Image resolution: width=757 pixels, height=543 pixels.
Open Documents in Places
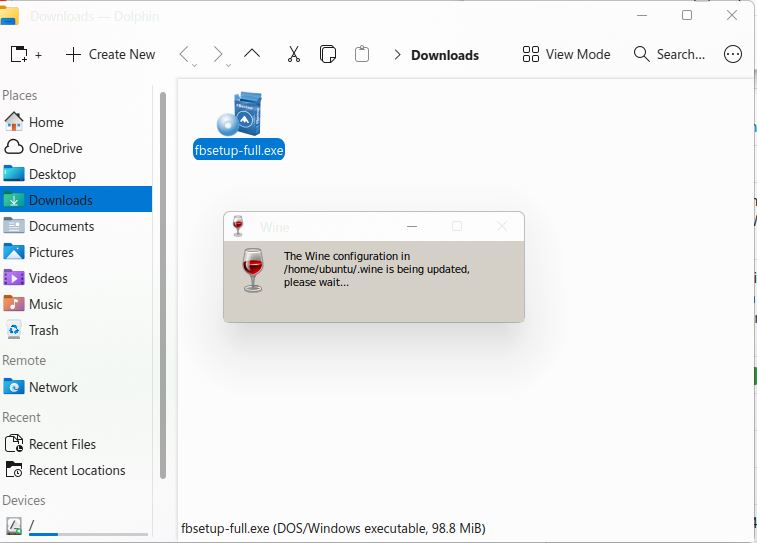[76, 226]
